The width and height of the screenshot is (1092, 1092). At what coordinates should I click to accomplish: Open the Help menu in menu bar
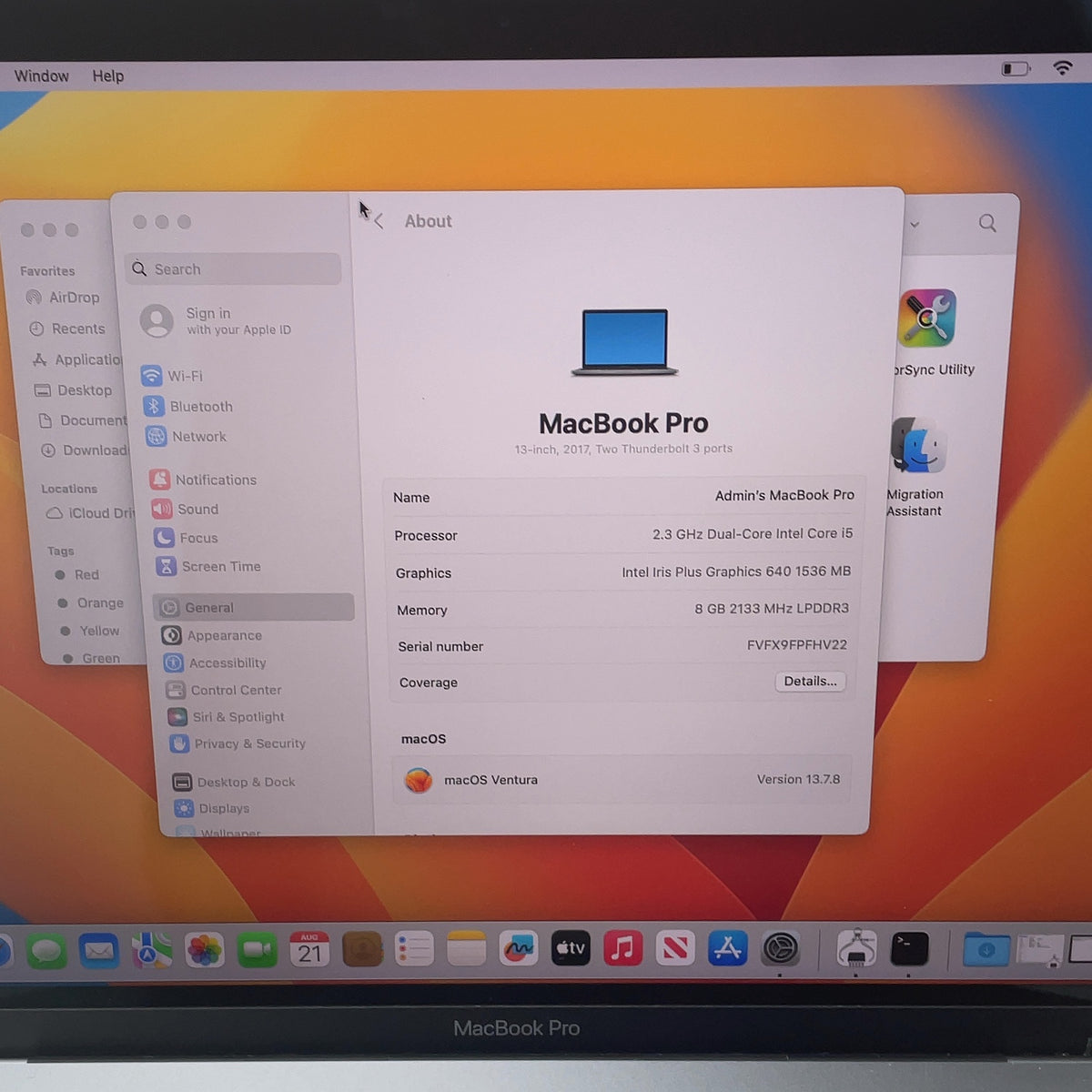(x=107, y=76)
